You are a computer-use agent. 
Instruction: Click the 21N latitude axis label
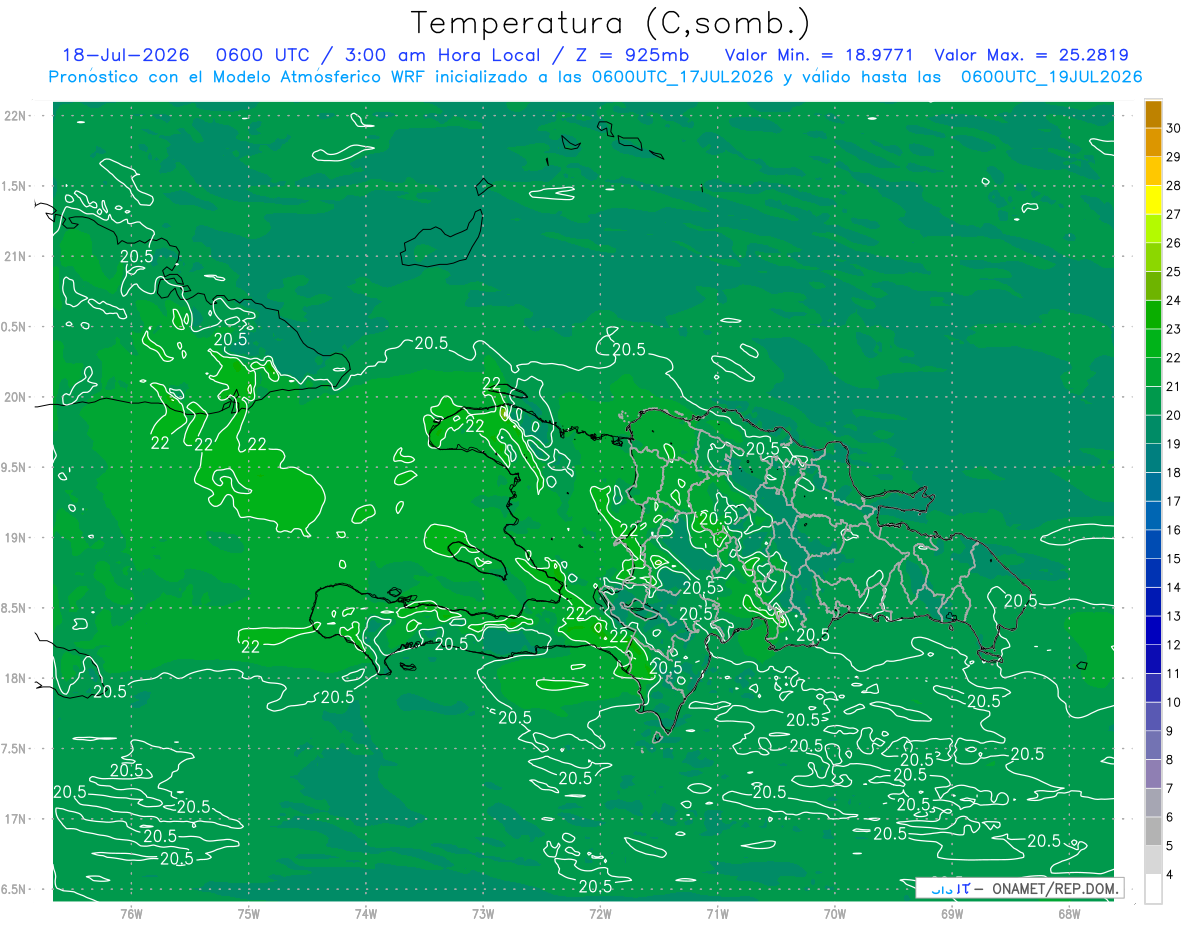17,256
